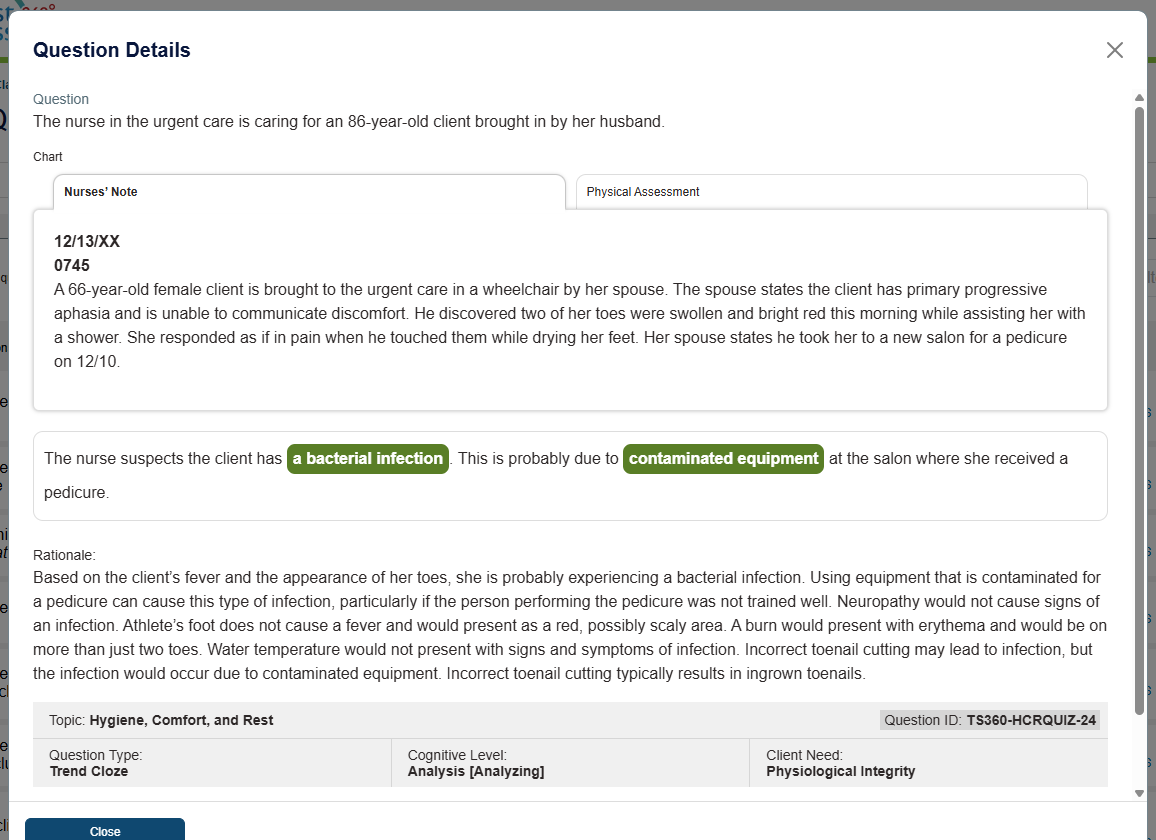The height and width of the screenshot is (840, 1156).
Task: Select the Nurses' Note tab
Action: coord(100,191)
